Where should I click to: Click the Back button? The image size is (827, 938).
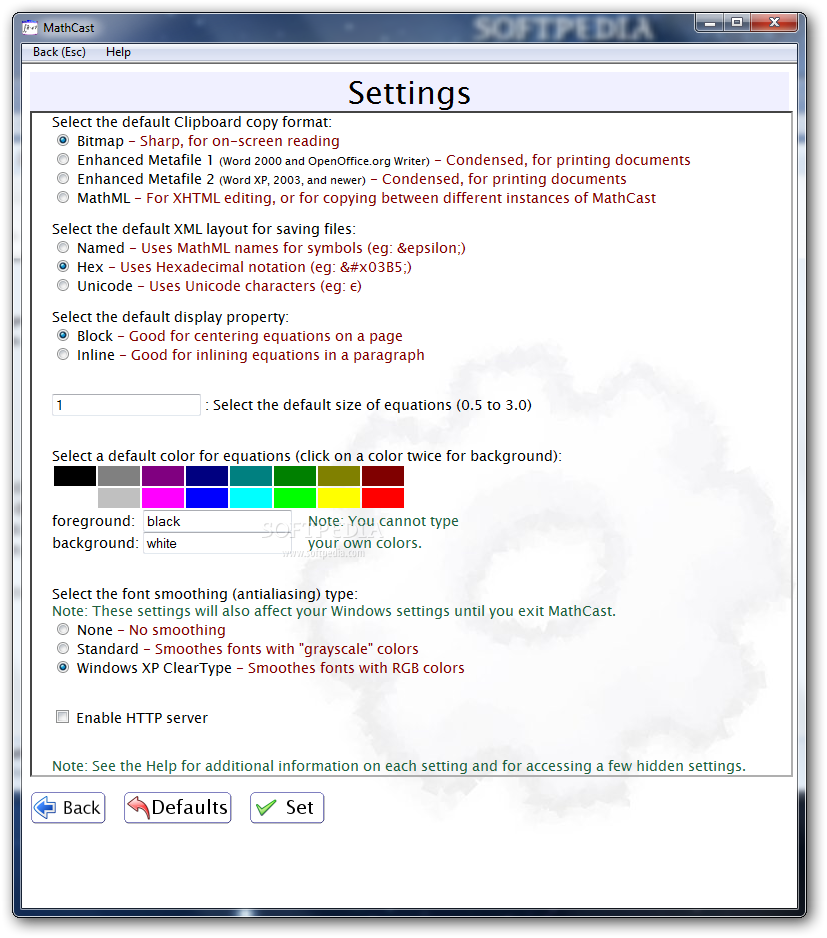click(x=68, y=808)
